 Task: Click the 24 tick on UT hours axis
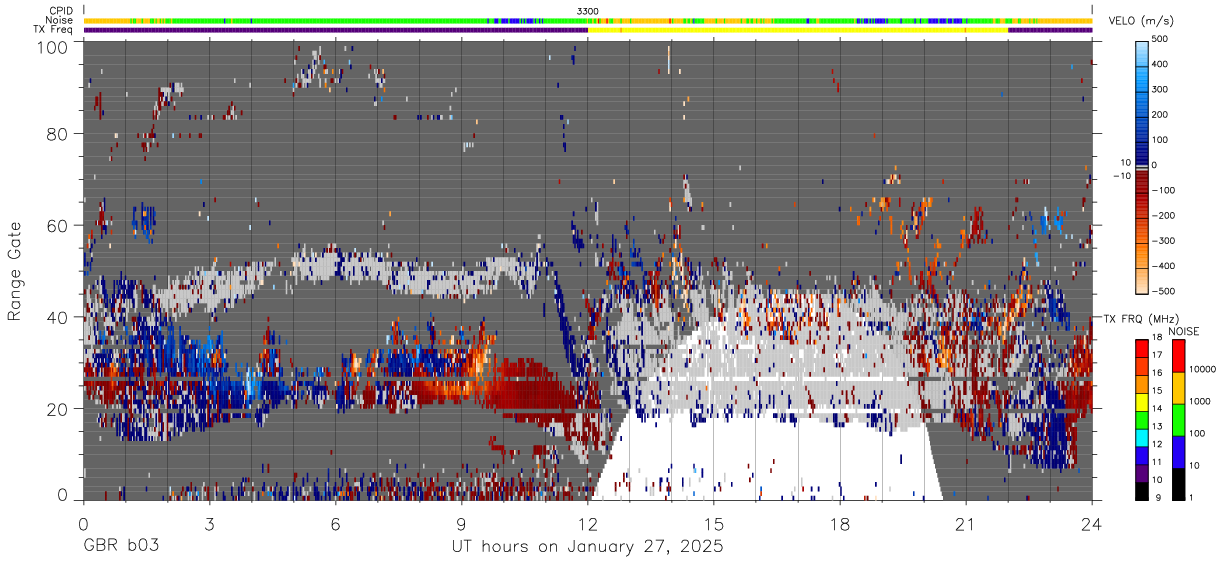pos(1091,524)
